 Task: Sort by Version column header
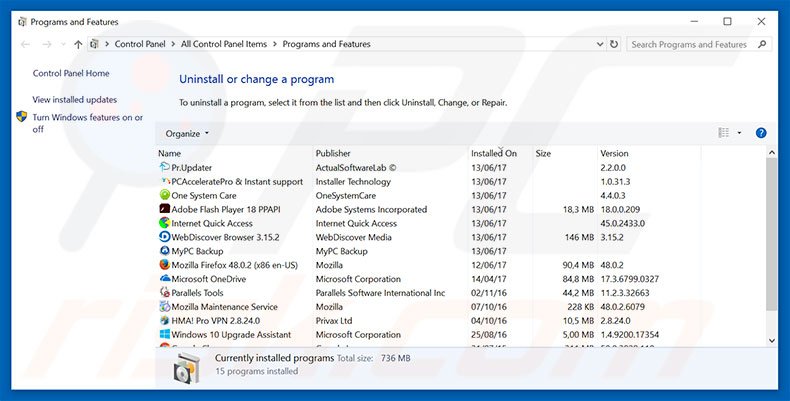point(614,153)
